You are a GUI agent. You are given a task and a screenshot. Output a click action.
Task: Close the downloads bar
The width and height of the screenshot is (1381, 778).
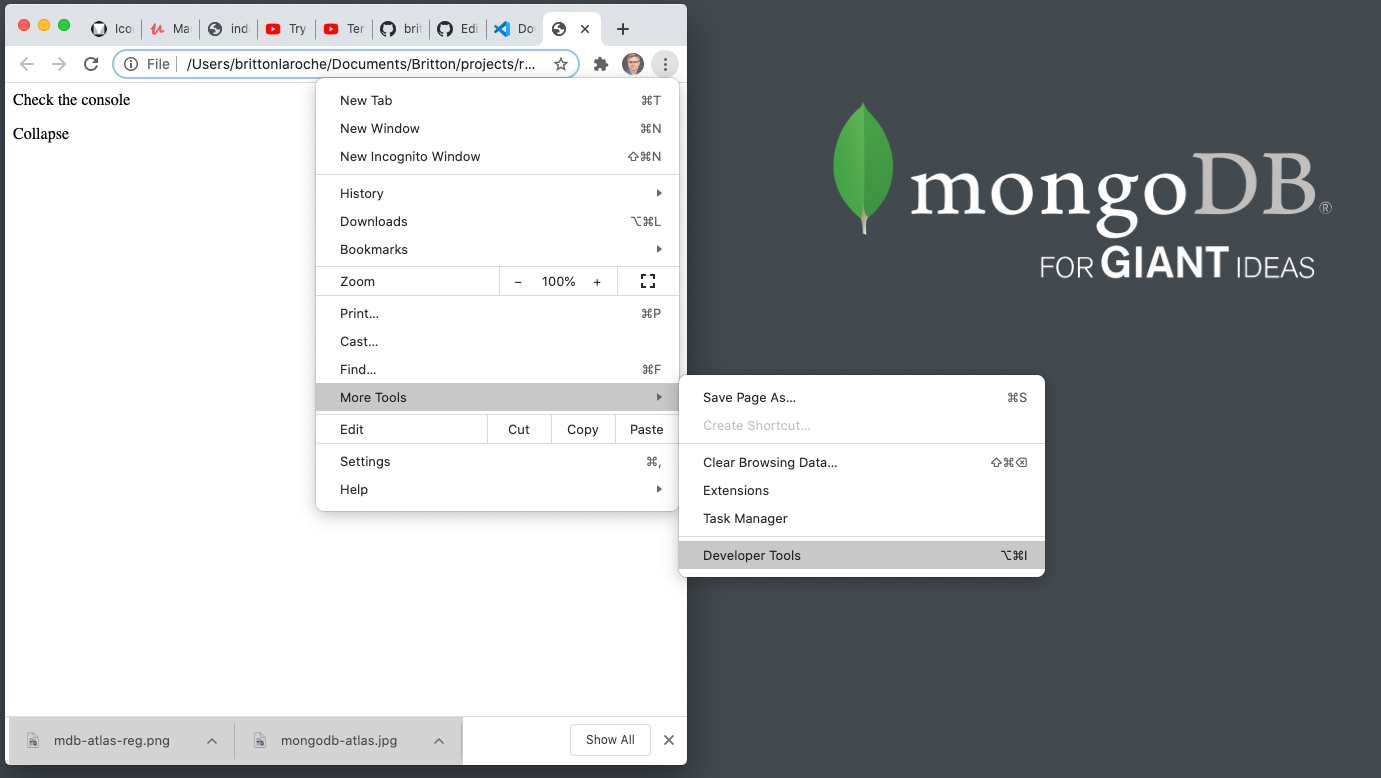coord(669,740)
